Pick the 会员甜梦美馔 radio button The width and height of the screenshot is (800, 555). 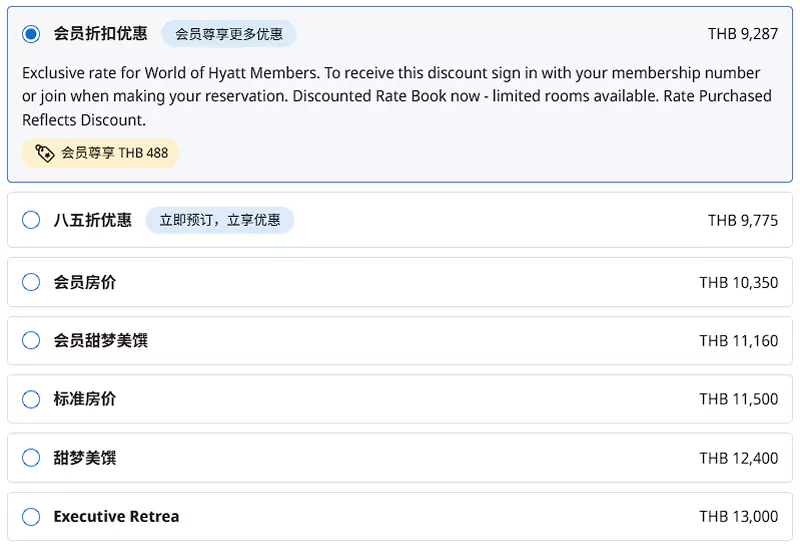(x=31, y=341)
